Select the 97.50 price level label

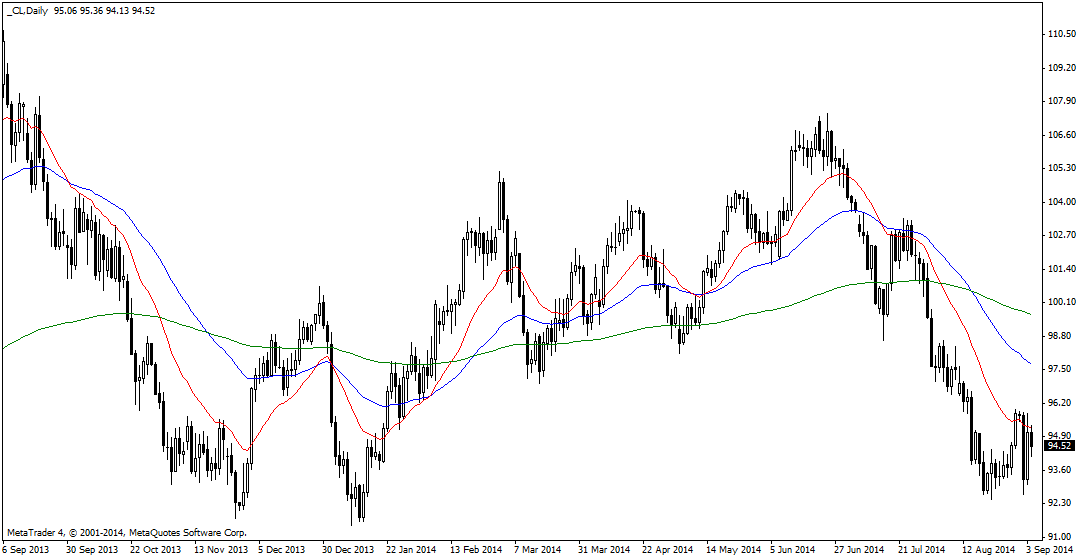tap(1061, 369)
